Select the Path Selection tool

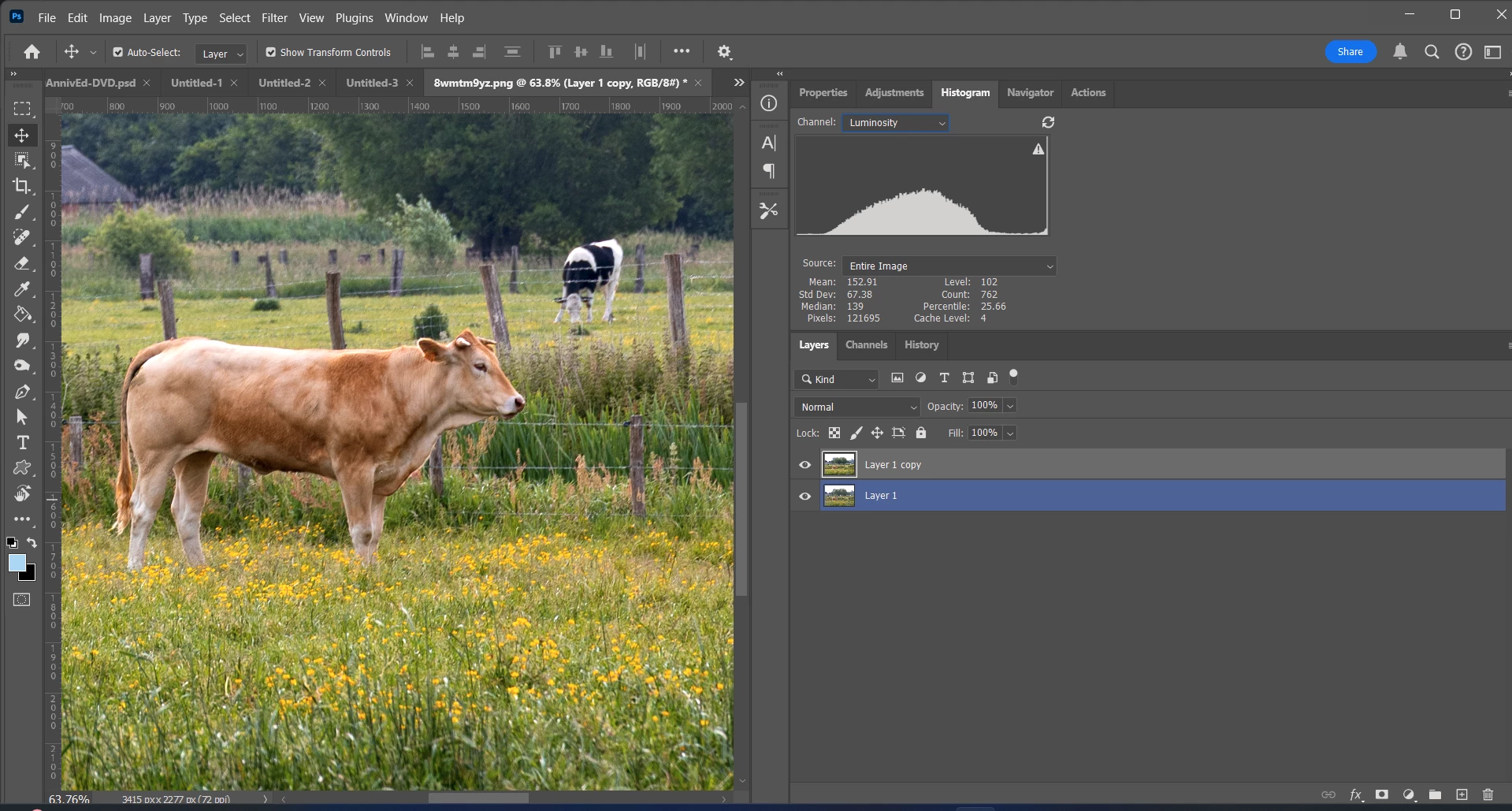[22, 417]
